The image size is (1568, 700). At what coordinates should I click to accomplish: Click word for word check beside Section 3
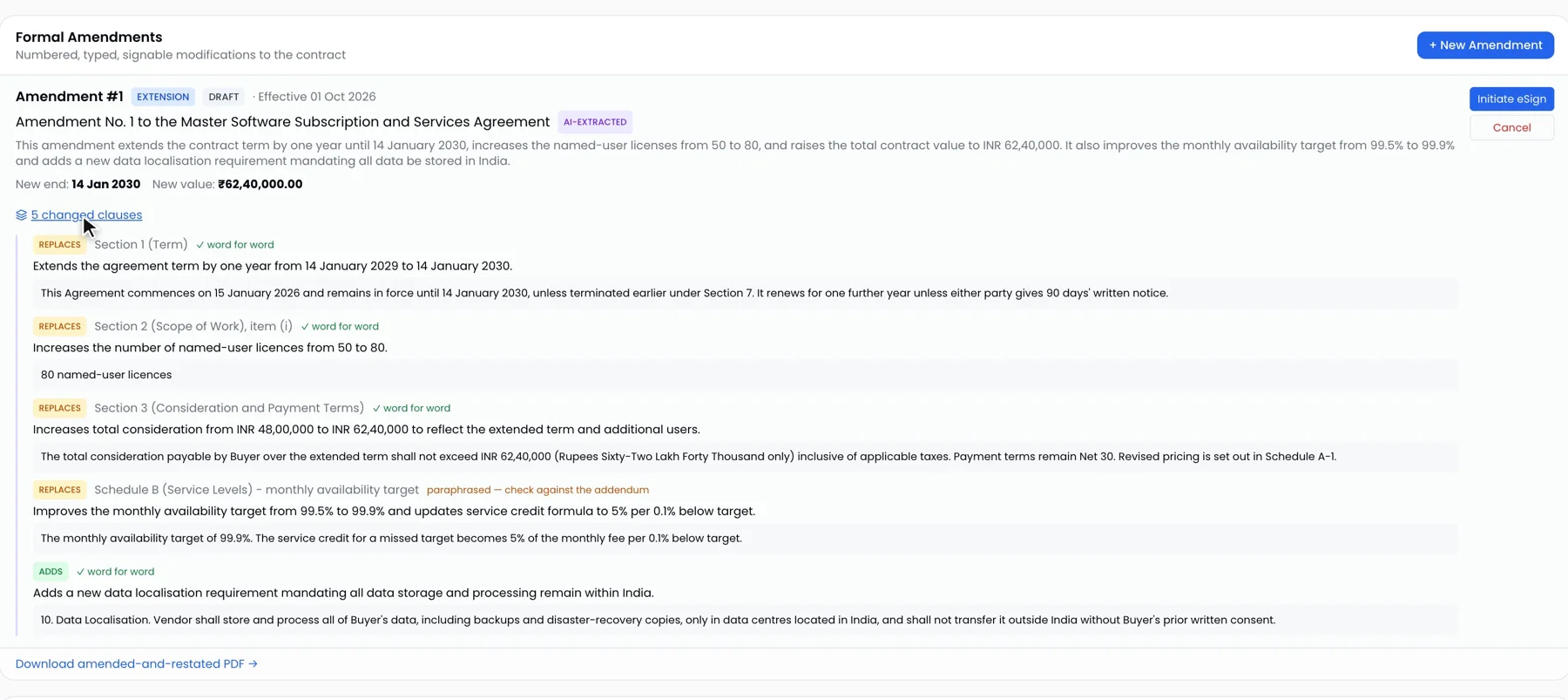411,408
